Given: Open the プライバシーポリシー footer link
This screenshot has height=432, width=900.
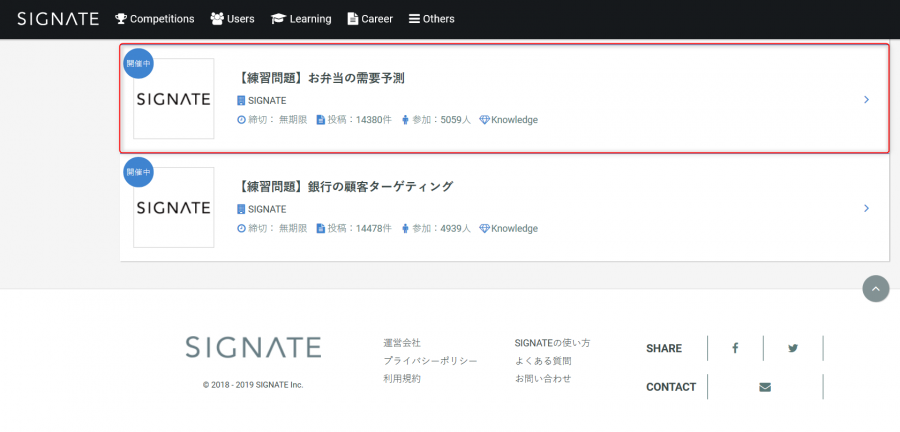Looking at the screenshot, I should pyautogui.click(x=430, y=361).
